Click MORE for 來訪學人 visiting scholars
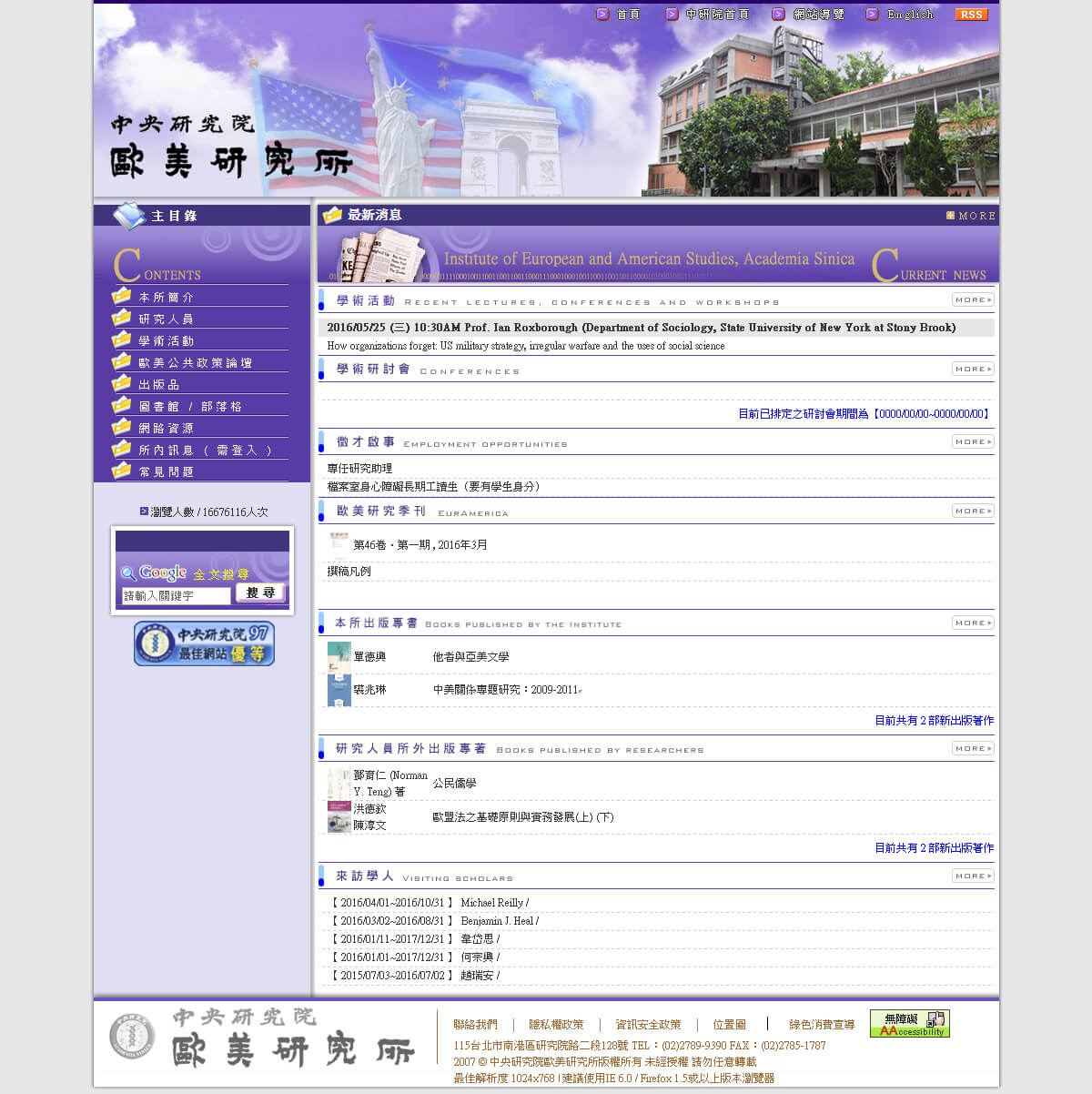Screen dimensions: 1092x1094 (973, 876)
